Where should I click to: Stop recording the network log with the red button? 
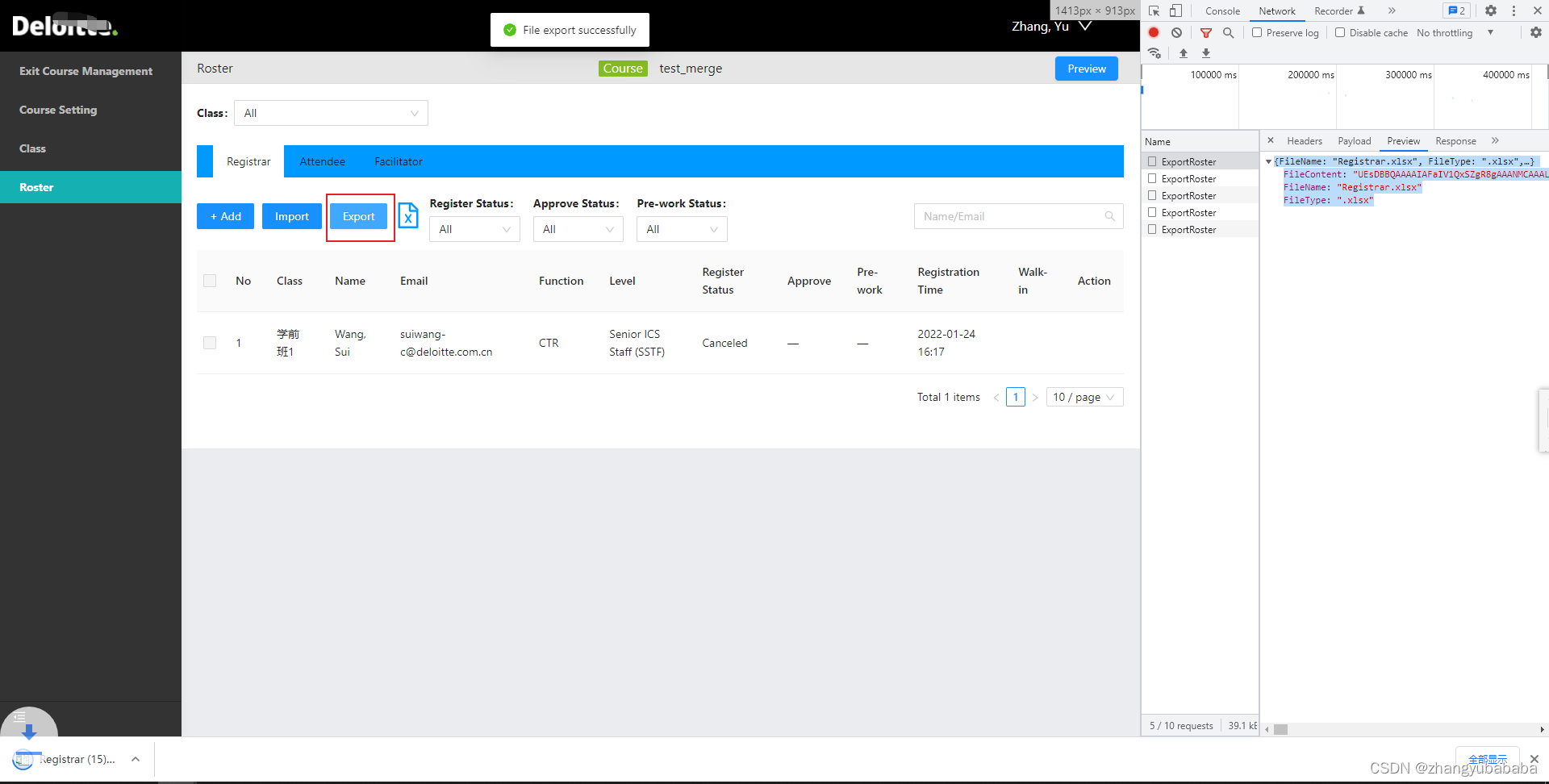1154,32
